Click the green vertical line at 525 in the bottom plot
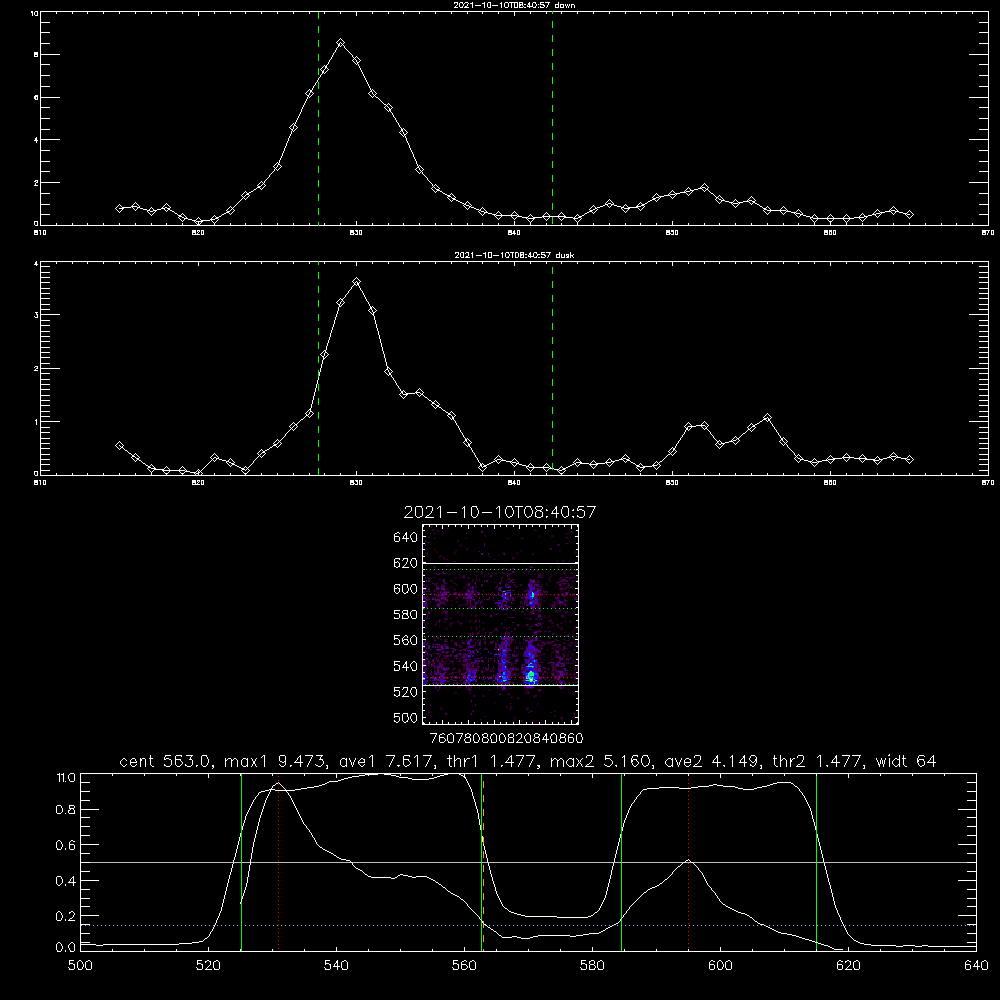 [241, 861]
